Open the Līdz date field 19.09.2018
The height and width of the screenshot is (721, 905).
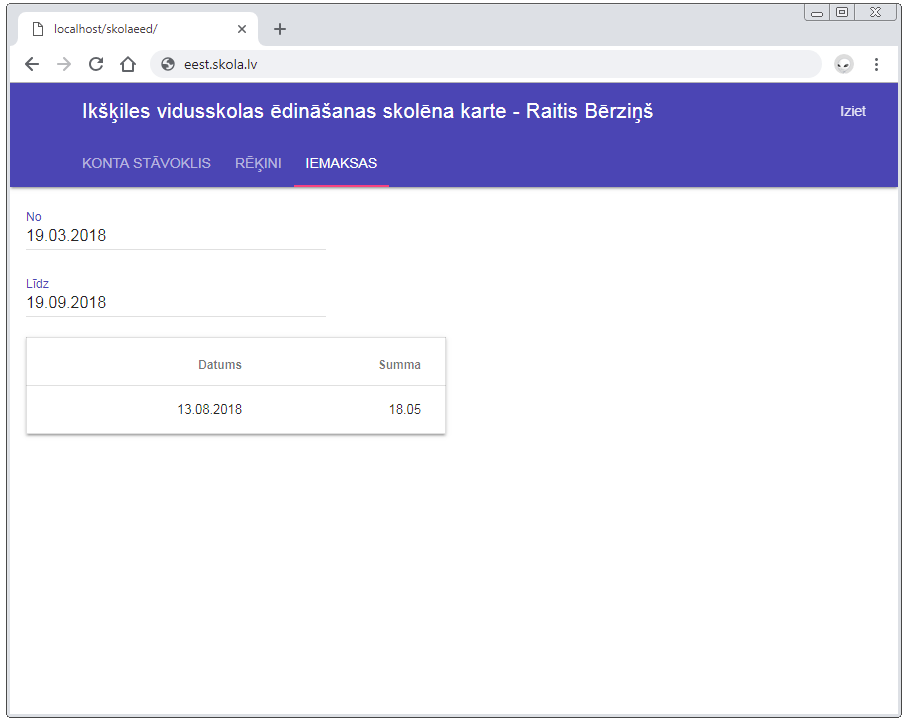pos(176,302)
